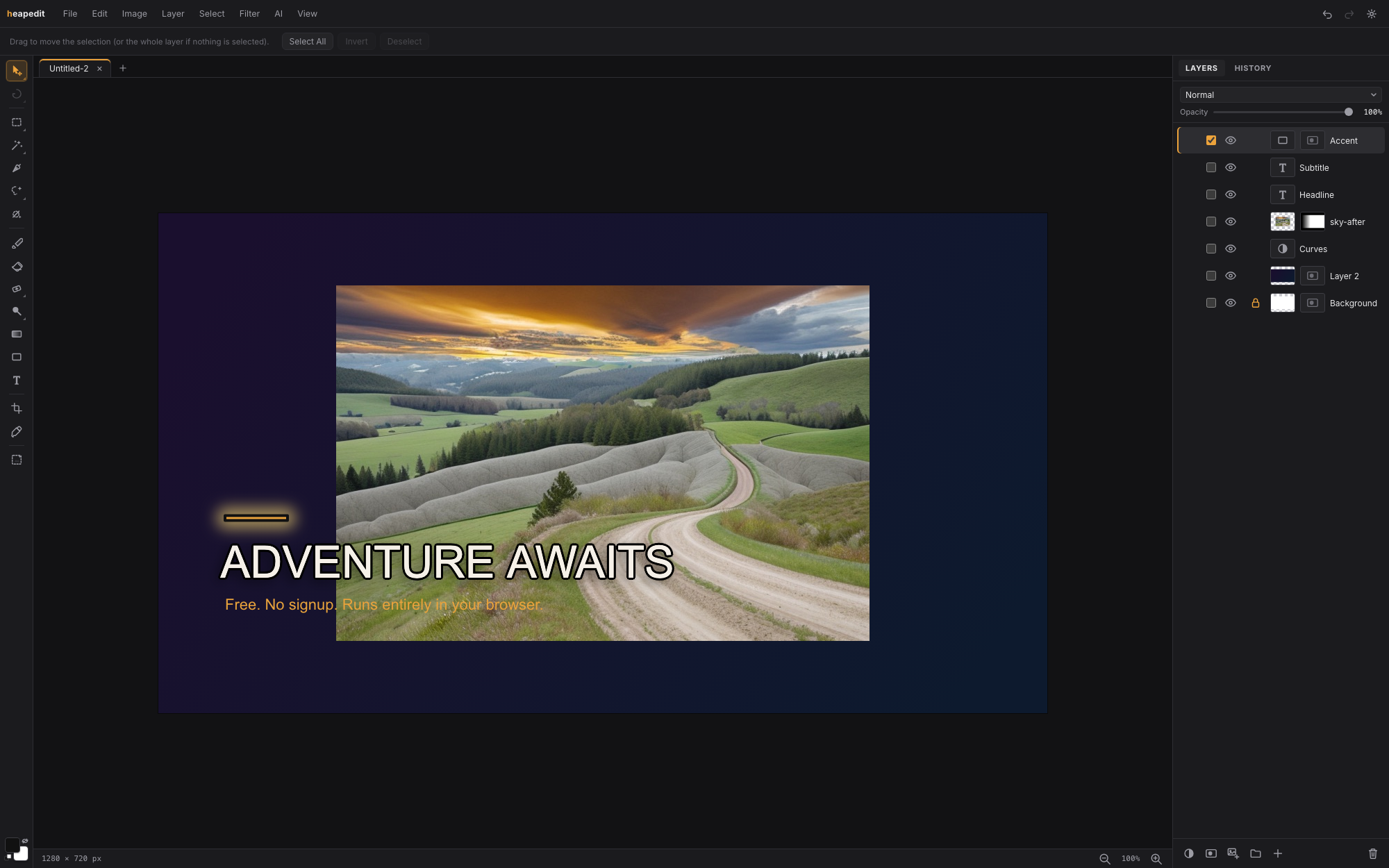Toggle the light/dark theme sun icon
Viewport: 1389px width, 868px height.
tap(1372, 14)
